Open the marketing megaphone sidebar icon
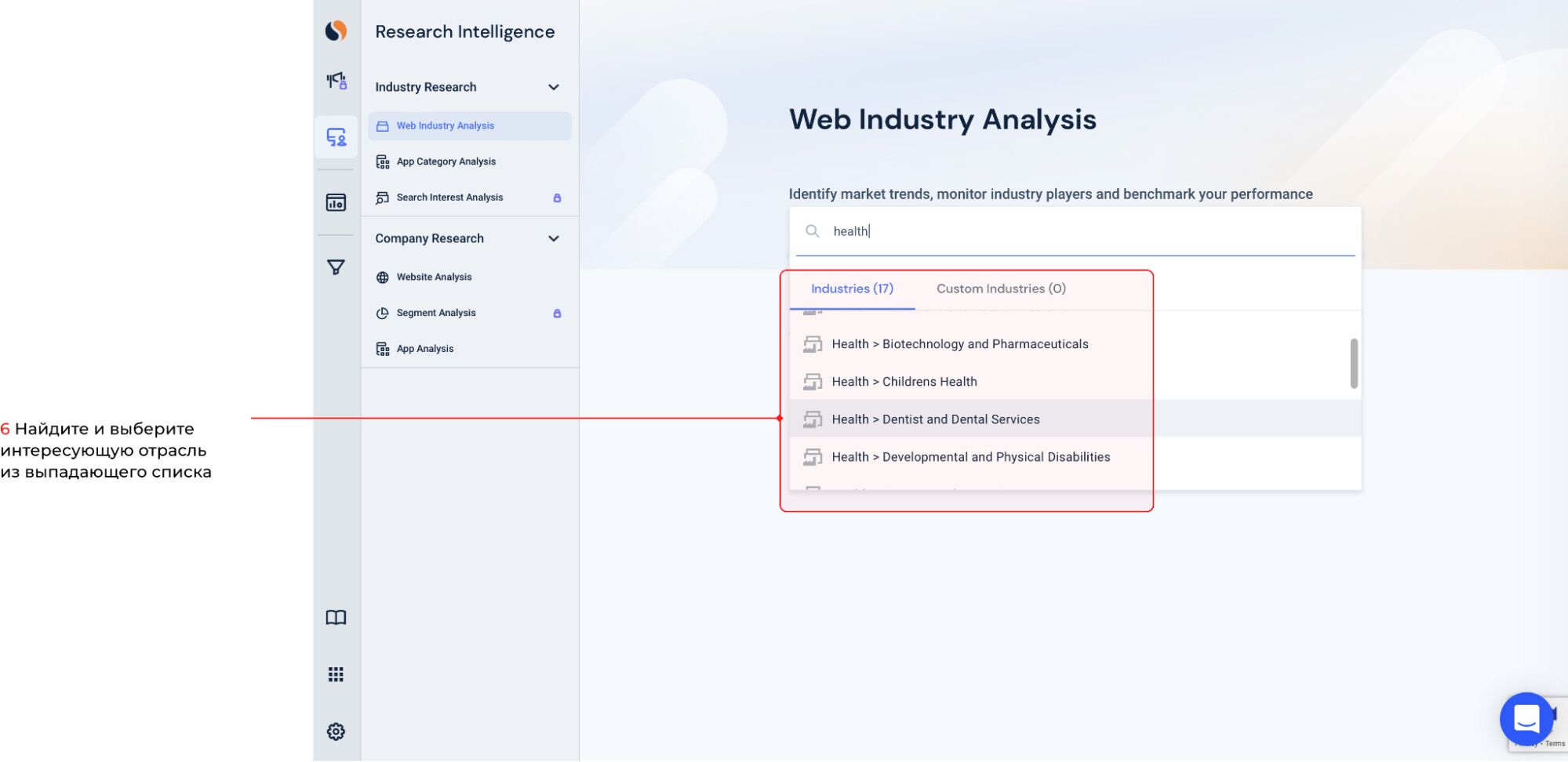 (336, 81)
